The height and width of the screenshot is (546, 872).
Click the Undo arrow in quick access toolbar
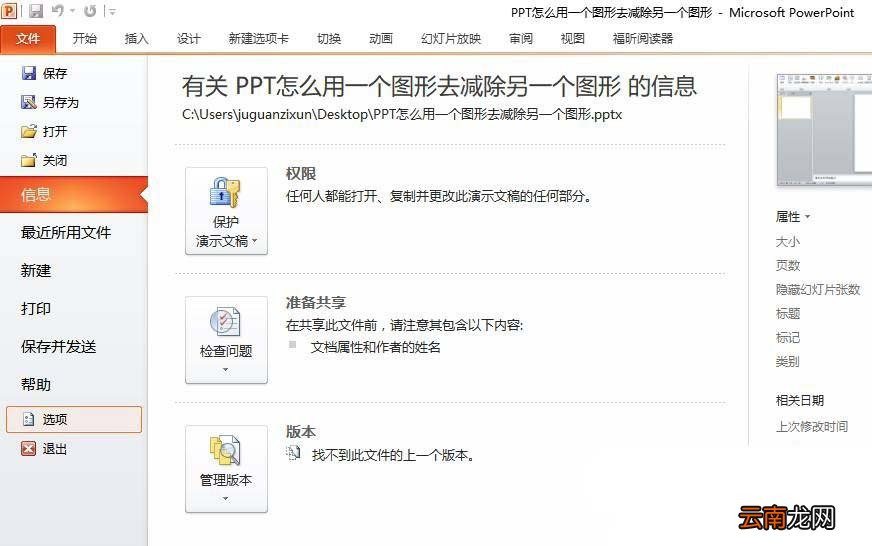58,10
